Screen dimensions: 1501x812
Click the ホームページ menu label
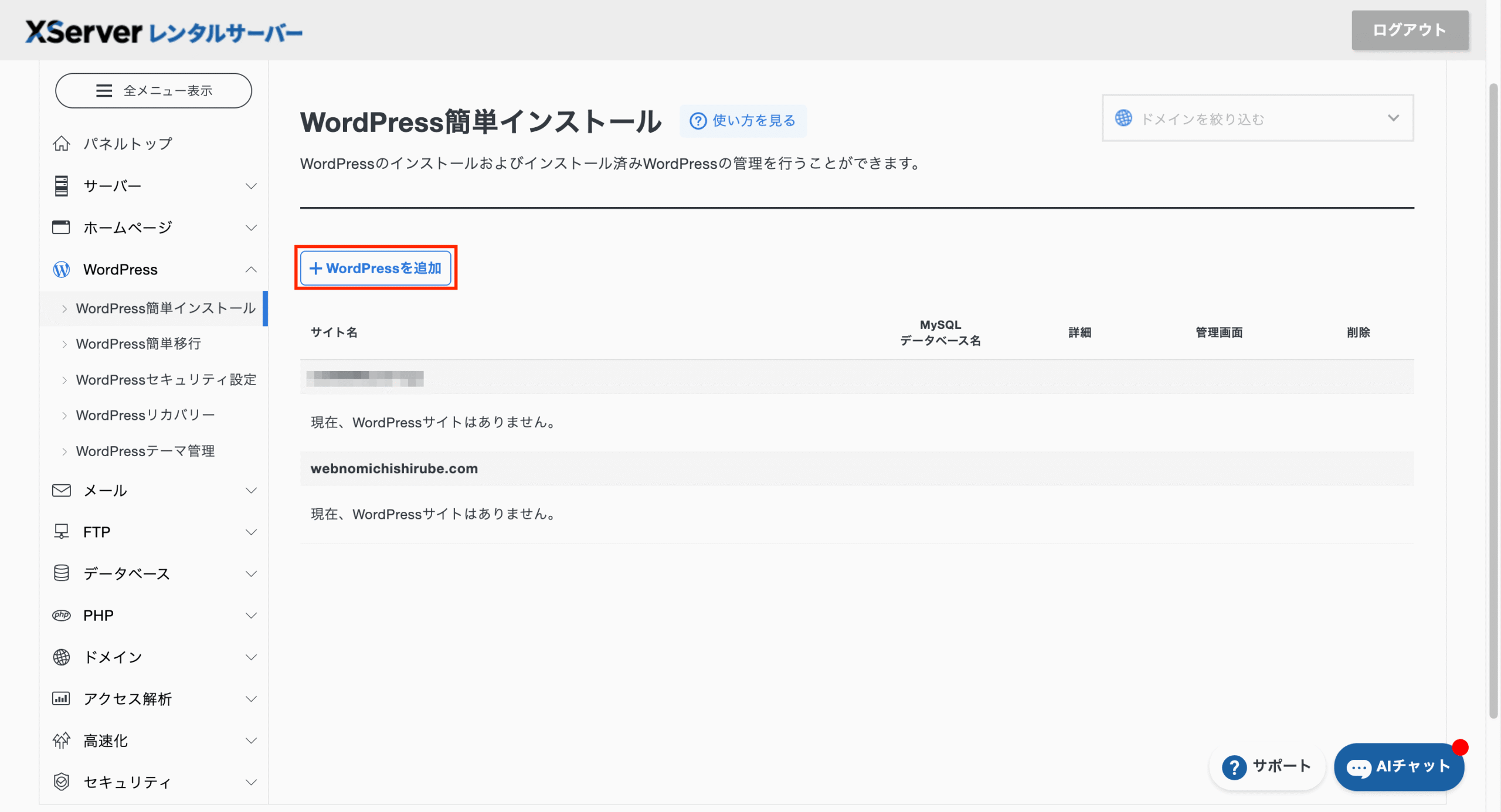click(128, 228)
